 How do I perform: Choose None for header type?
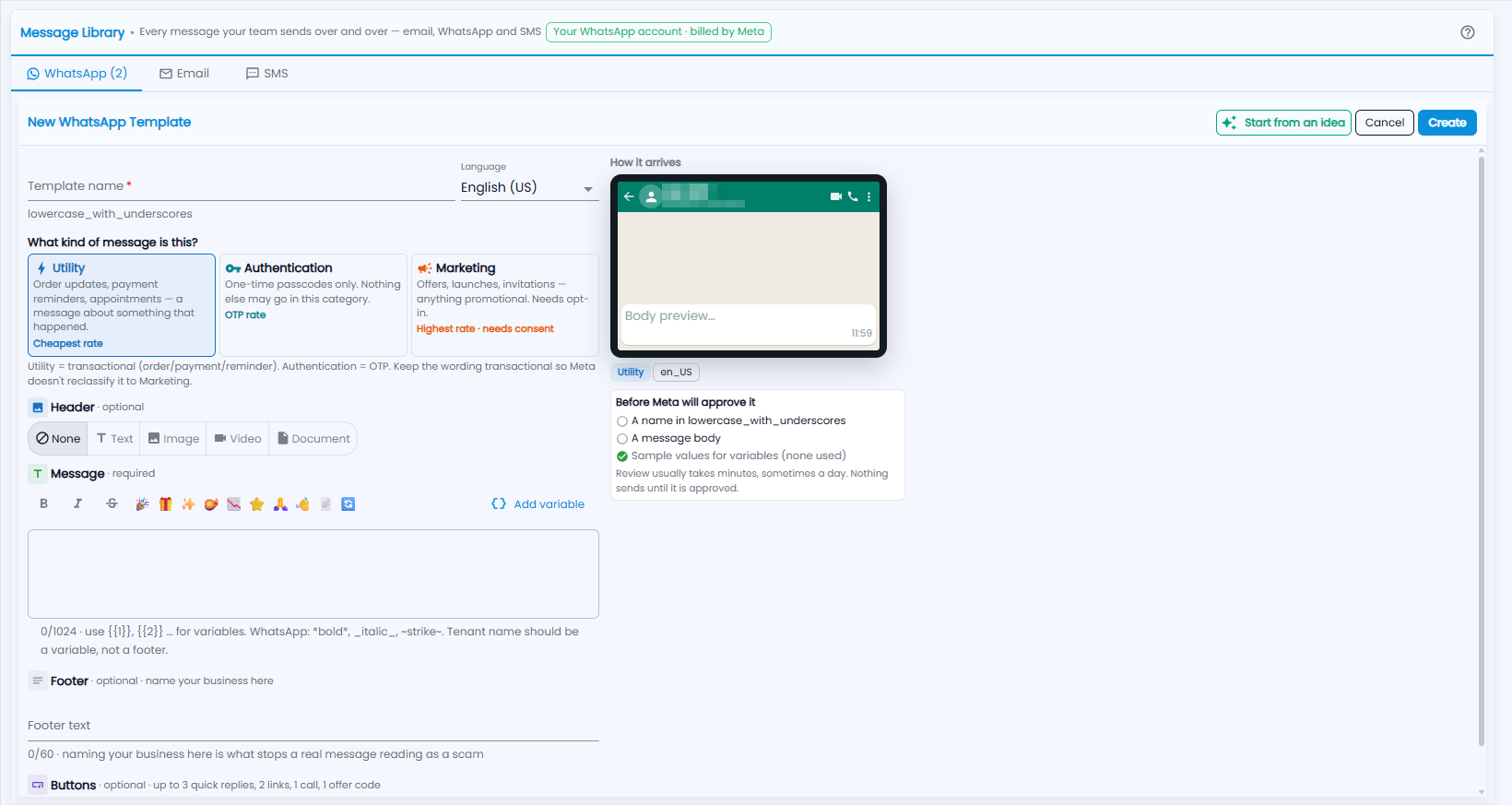tap(58, 439)
